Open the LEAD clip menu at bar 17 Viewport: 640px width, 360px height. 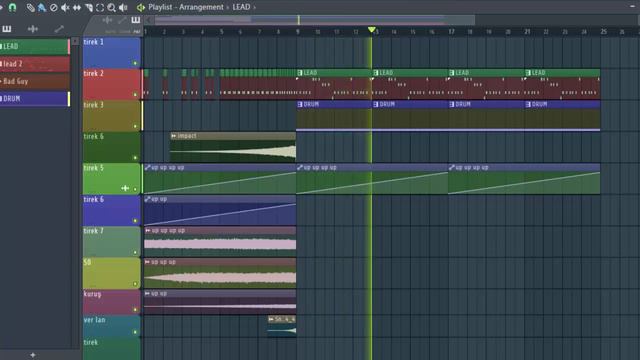[452, 73]
